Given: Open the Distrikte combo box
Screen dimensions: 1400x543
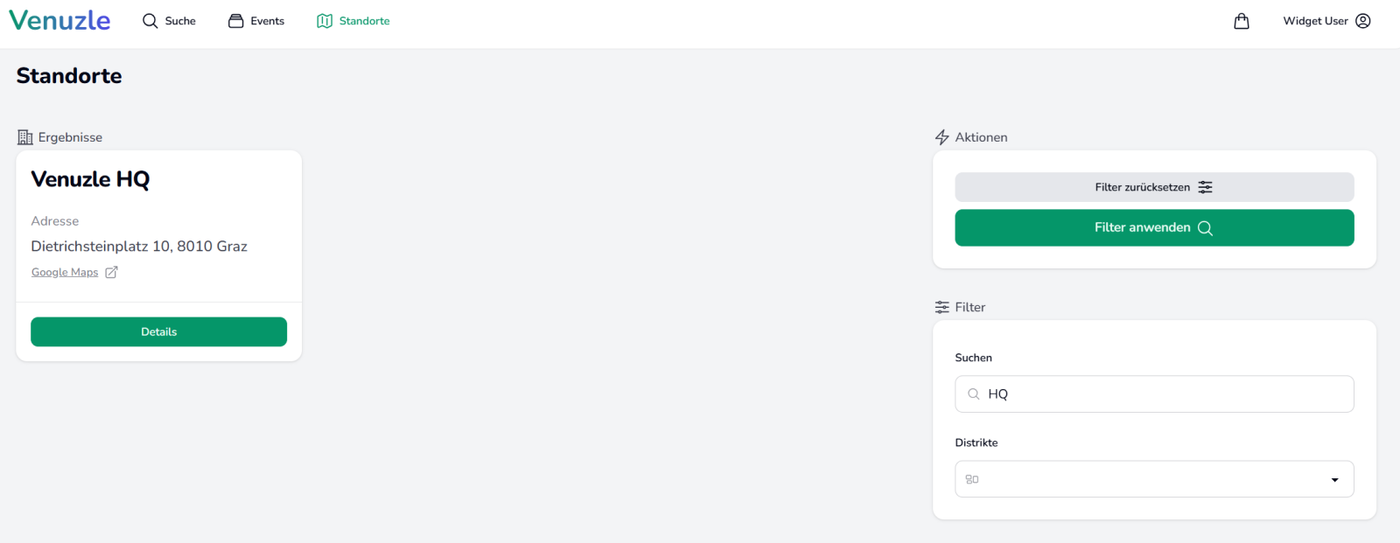Looking at the screenshot, I should point(1154,479).
